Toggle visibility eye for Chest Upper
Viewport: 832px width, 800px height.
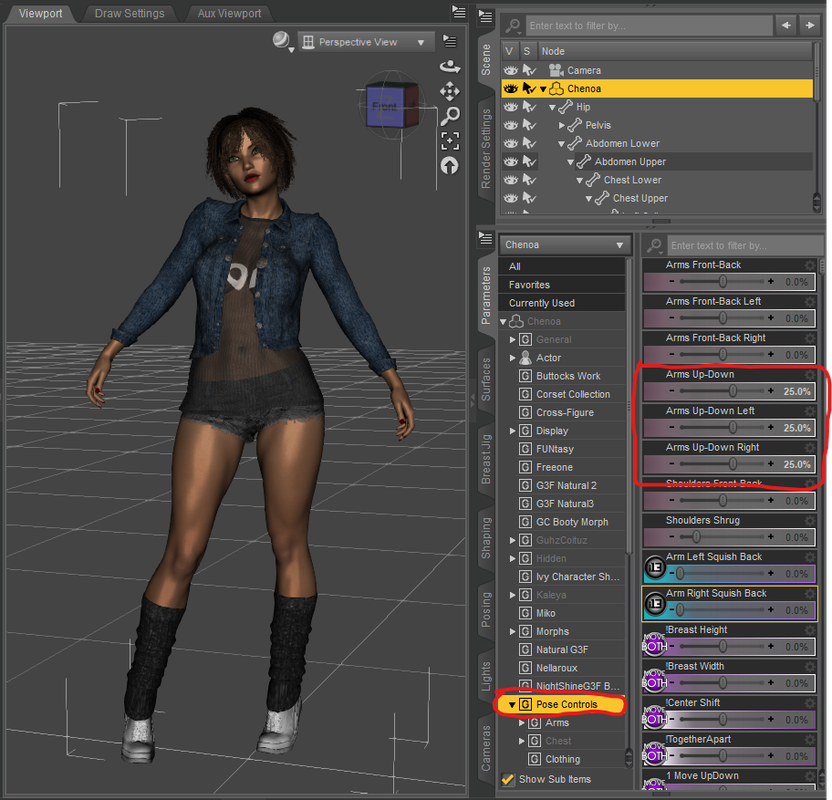coord(510,198)
